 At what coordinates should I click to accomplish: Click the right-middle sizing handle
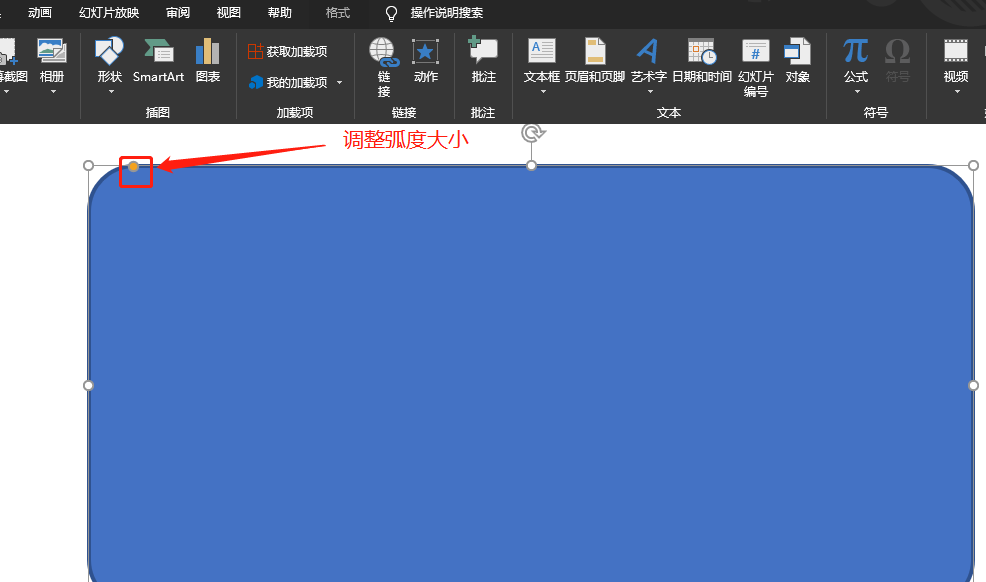point(973,385)
